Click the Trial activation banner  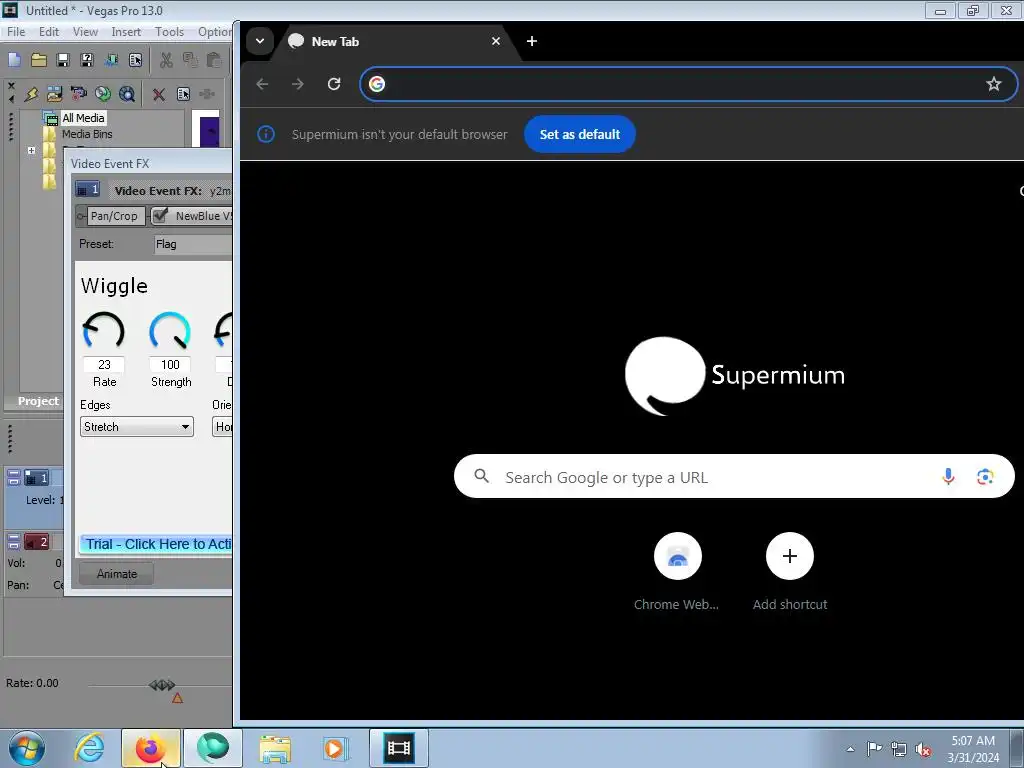(x=155, y=544)
